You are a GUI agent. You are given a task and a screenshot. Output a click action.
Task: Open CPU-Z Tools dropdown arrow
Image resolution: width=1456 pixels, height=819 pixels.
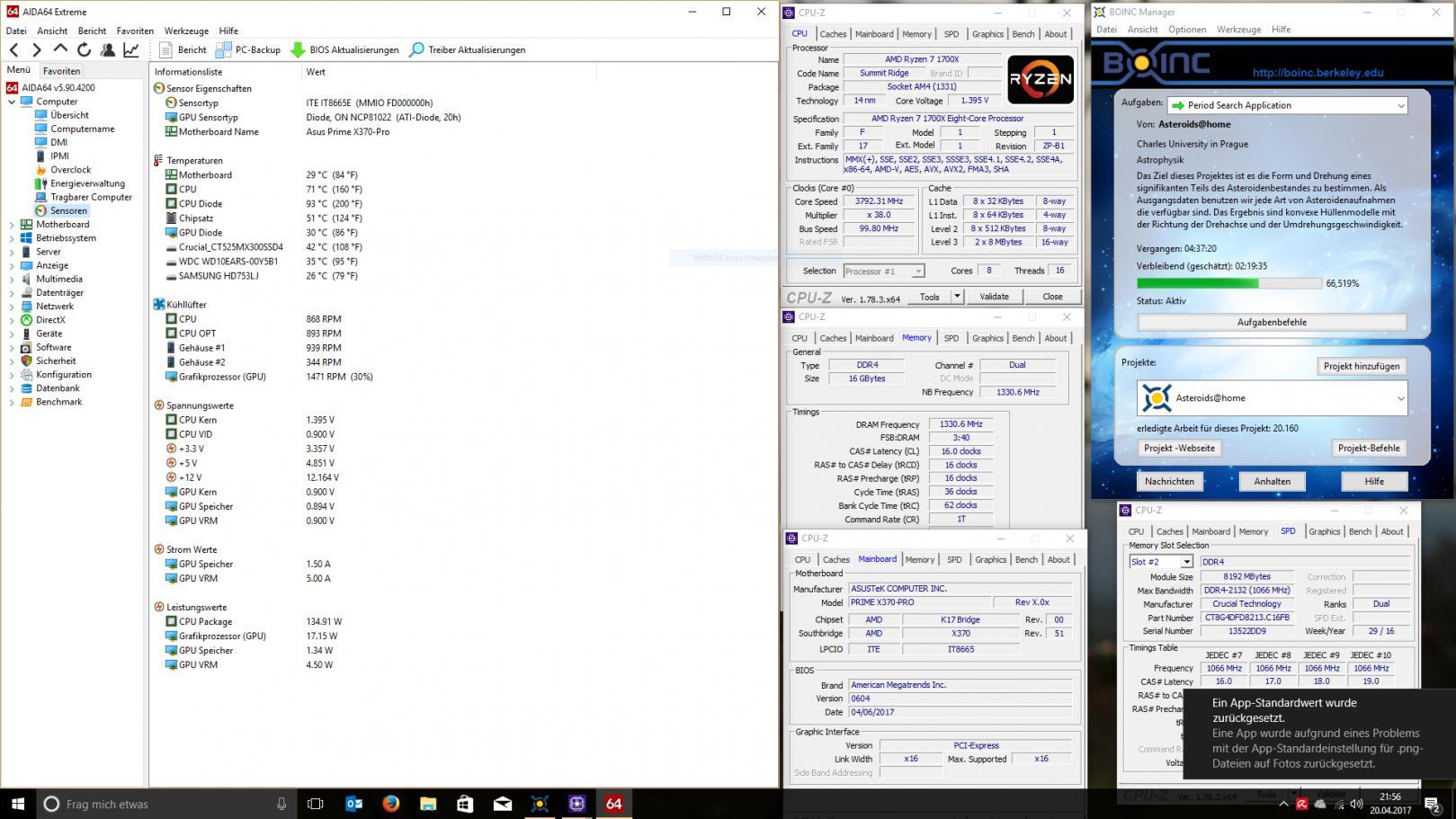point(957,297)
